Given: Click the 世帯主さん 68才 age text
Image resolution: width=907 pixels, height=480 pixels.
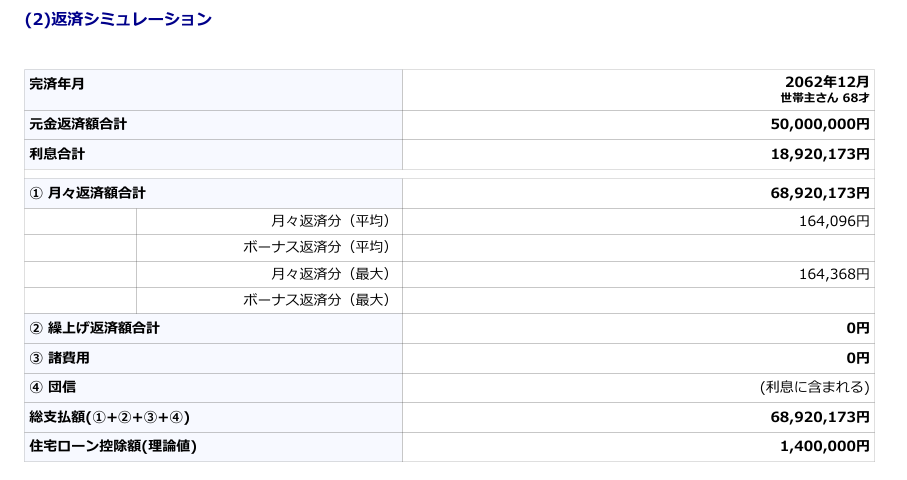Looking at the screenshot, I should (824, 98).
